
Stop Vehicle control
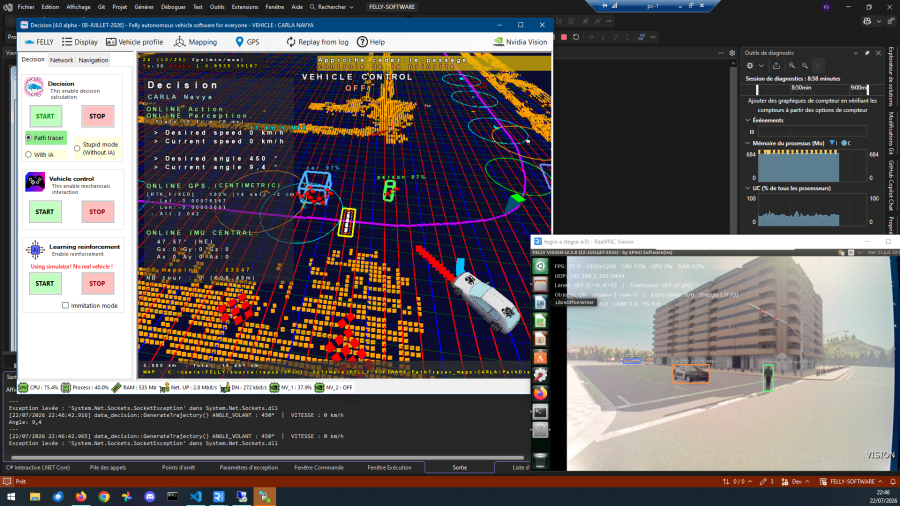(x=98, y=212)
